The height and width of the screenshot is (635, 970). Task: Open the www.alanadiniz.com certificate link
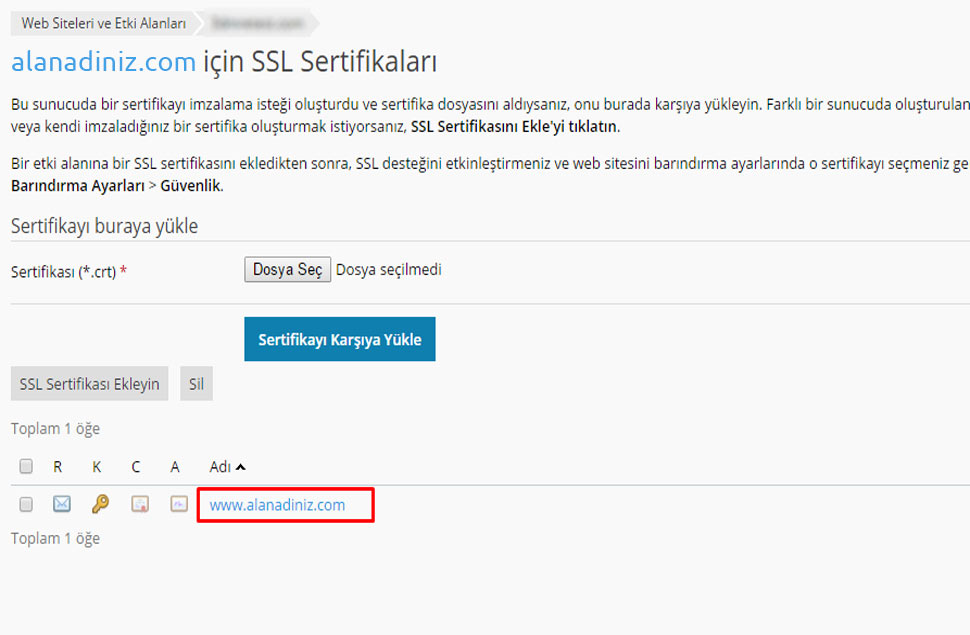277,505
